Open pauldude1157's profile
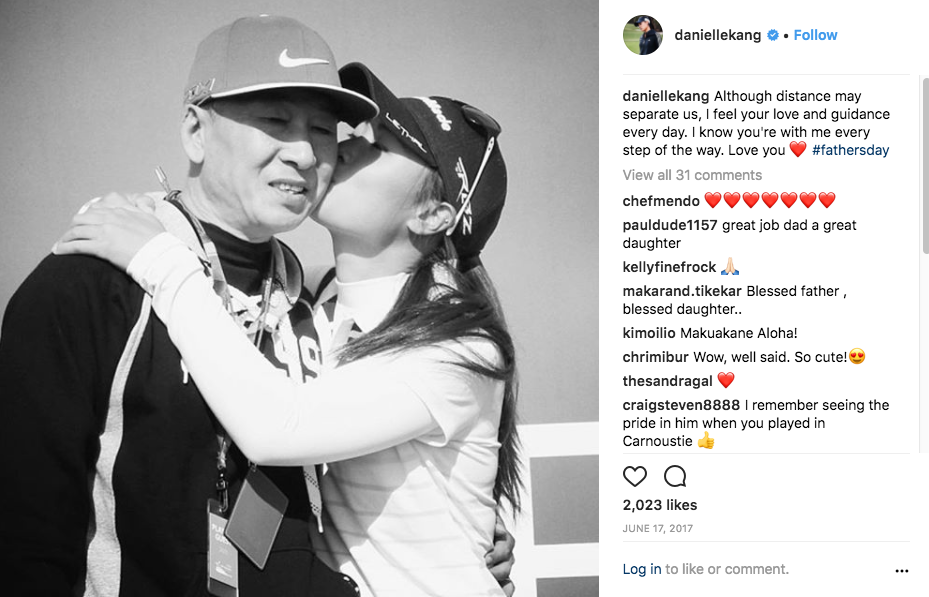Image resolution: width=929 pixels, height=597 pixels. coord(670,225)
